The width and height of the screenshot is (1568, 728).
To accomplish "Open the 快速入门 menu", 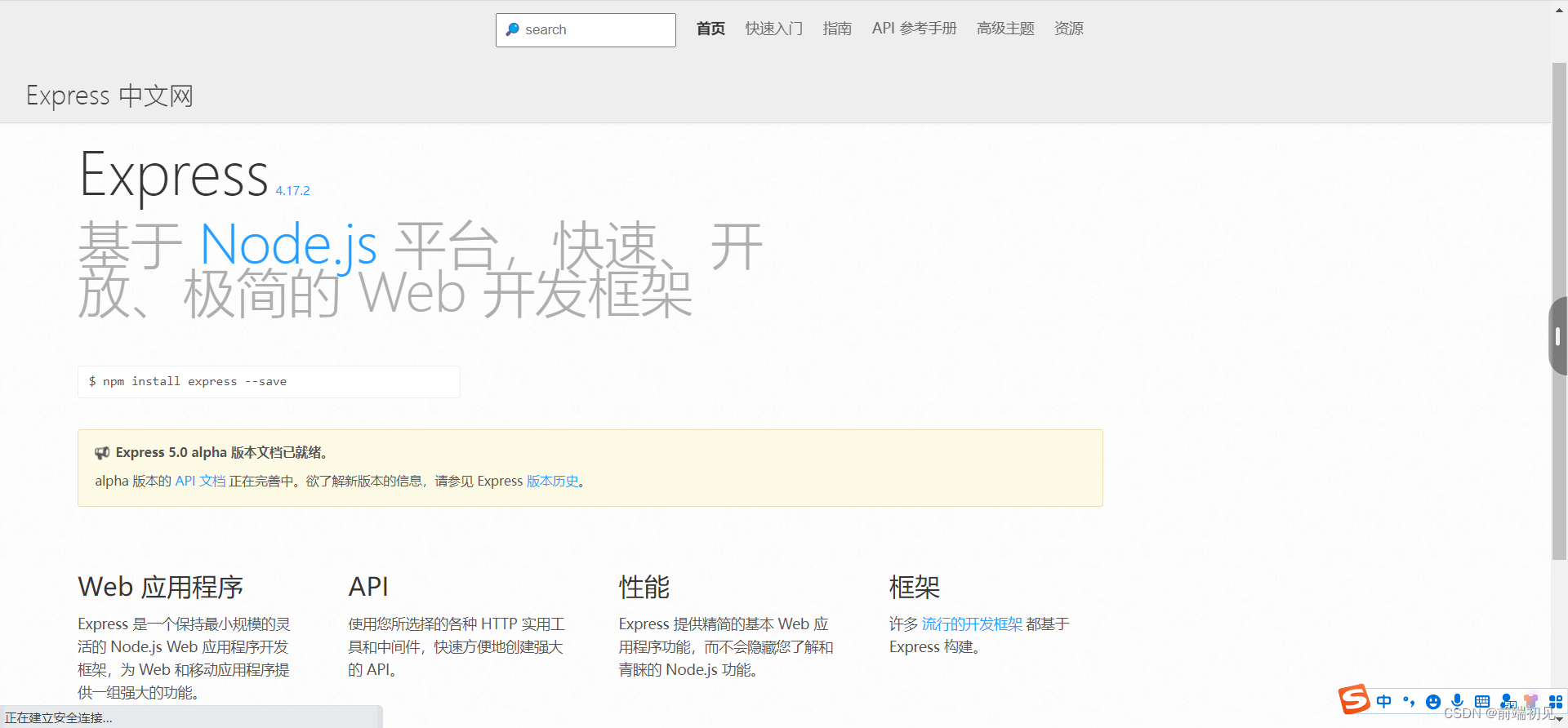I will point(773,29).
